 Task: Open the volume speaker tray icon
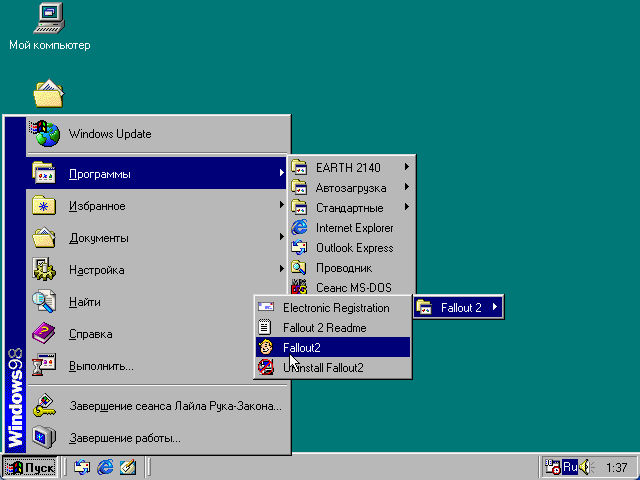[x=586, y=467]
